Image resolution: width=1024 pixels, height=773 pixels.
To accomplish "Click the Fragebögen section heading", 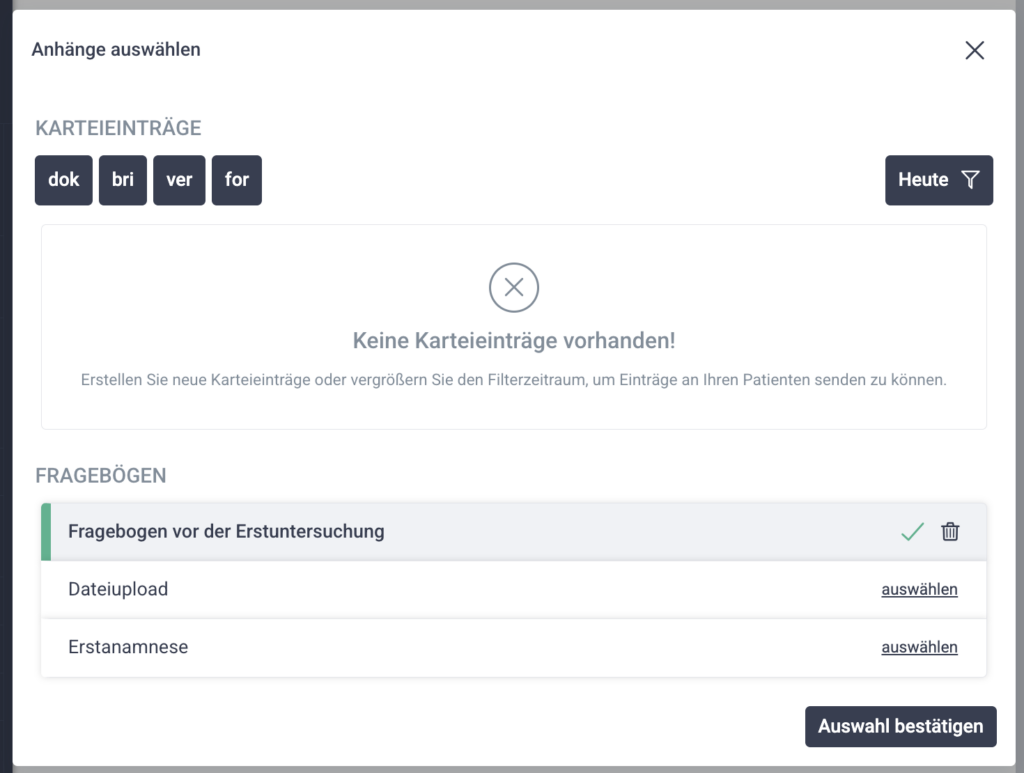I will (x=101, y=476).
